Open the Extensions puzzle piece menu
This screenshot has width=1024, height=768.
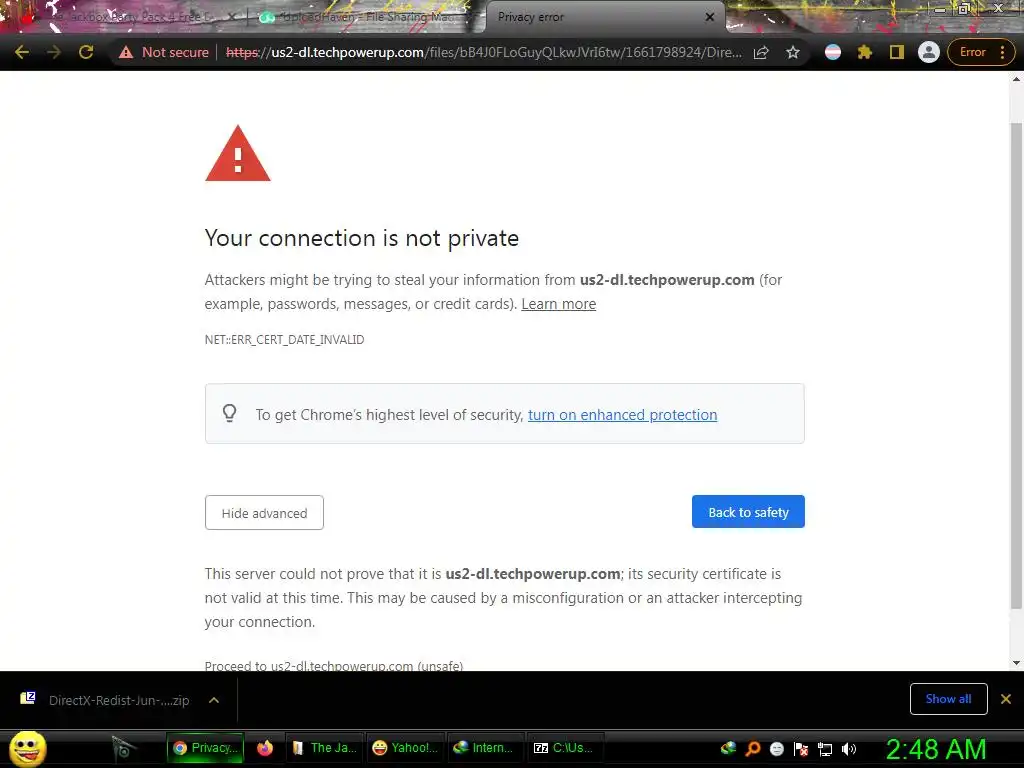coord(865,52)
